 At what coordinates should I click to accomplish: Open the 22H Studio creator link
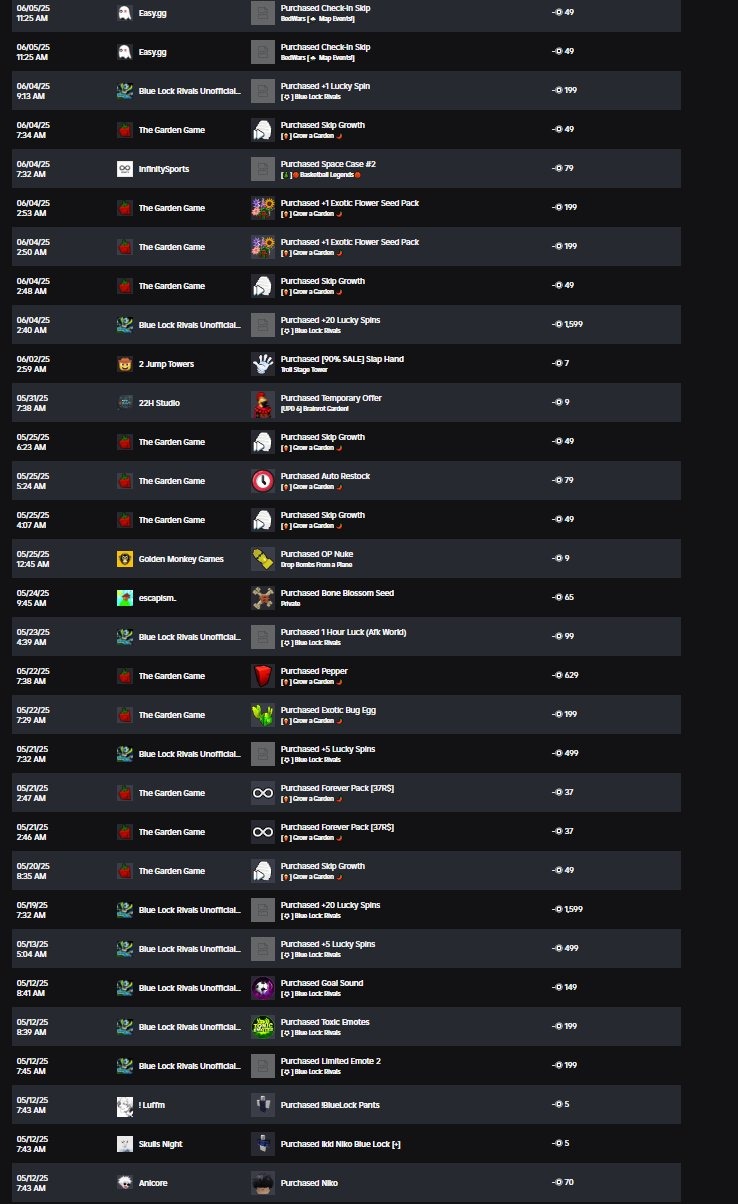(x=159, y=403)
